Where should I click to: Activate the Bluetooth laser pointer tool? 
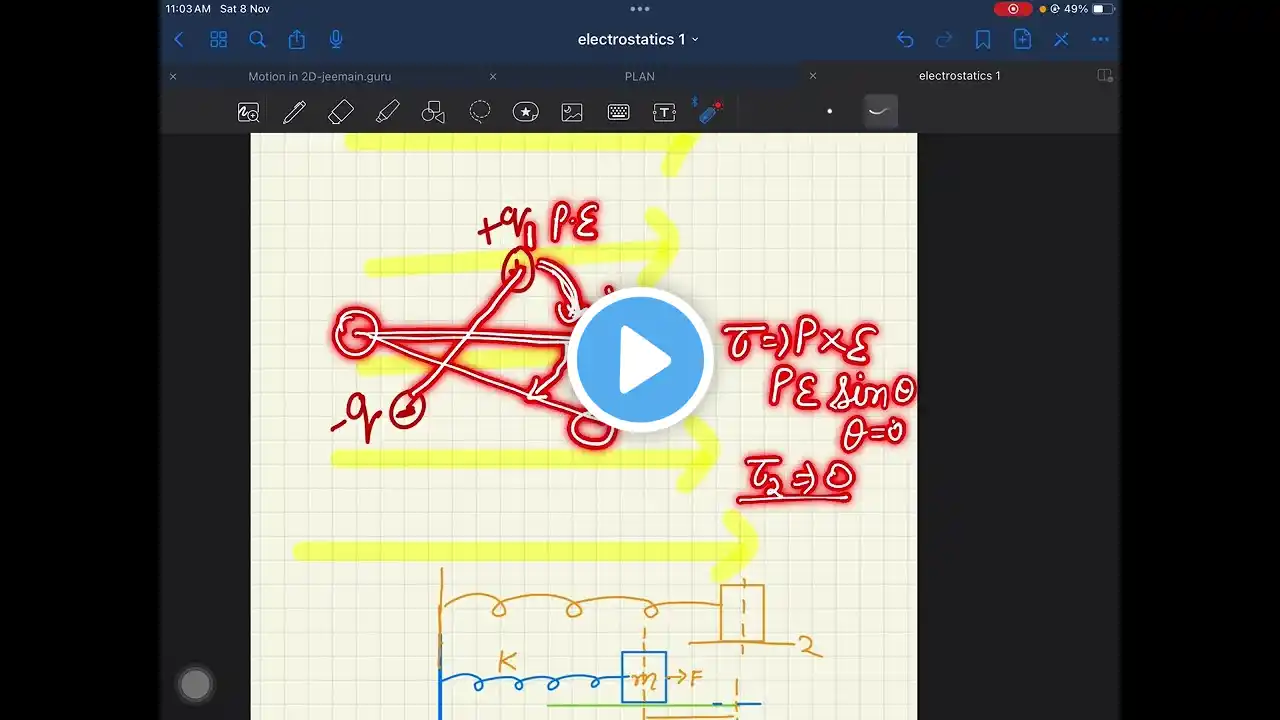pyautogui.click(x=708, y=111)
